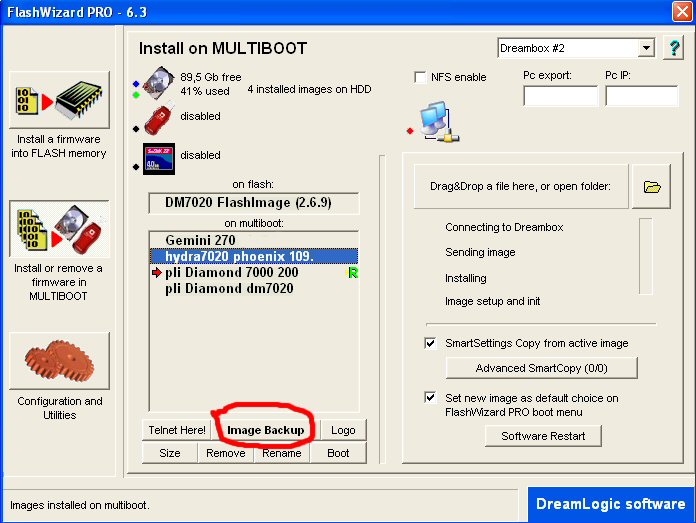This screenshot has width=696, height=523.
Task: Focus the Pc IP input field
Action: (642, 96)
